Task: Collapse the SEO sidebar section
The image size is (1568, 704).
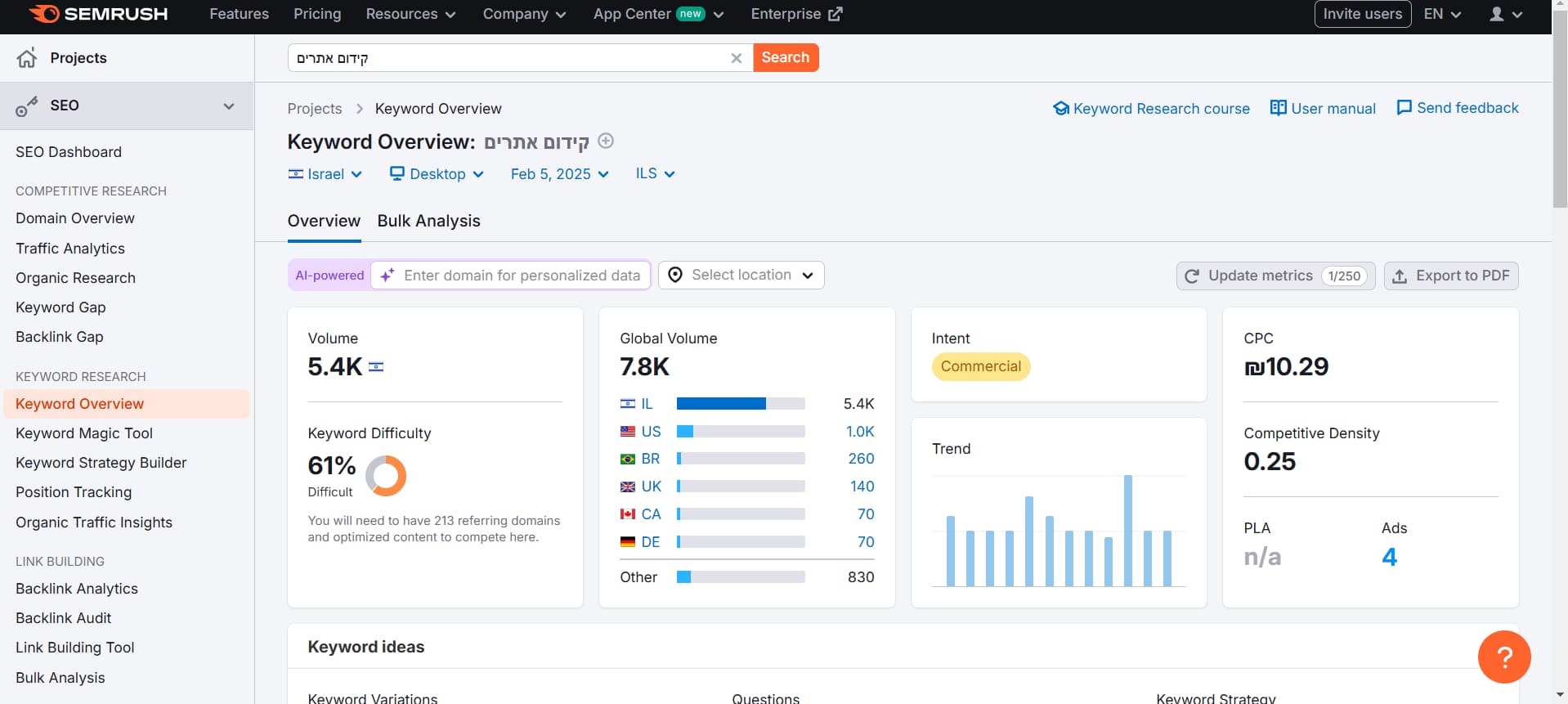Action: click(x=229, y=106)
